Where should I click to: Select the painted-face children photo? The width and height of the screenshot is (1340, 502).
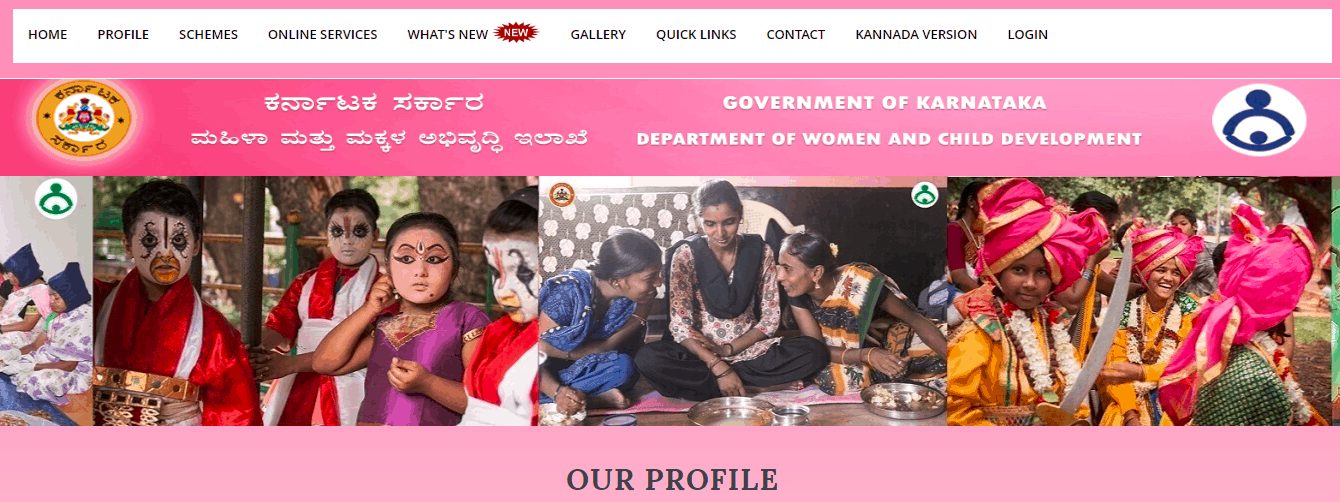316,301
